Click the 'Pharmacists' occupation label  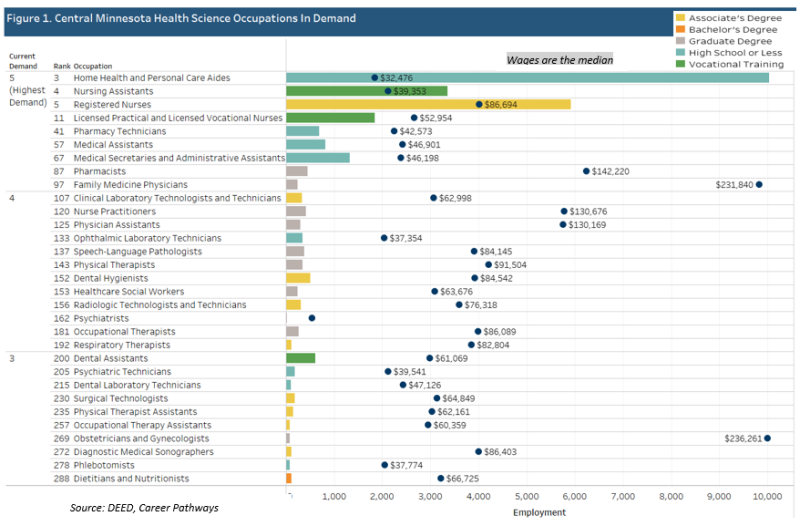tap(99, 171)
